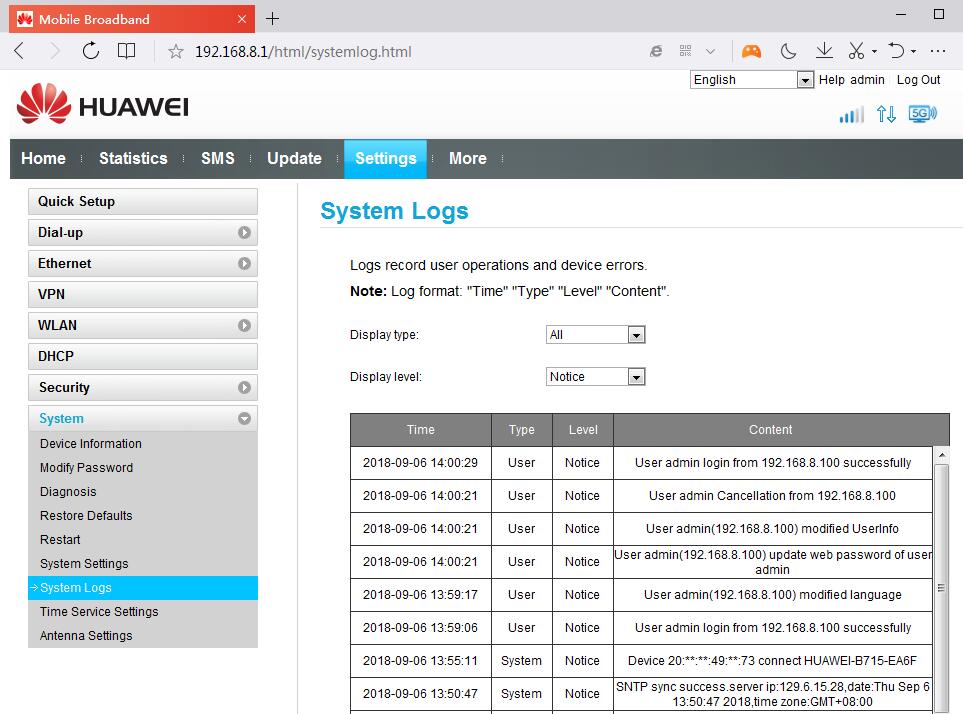The width and height of the screenshot is (963, 714).
Task: Click the Log Out link
Action: click(x=918, y=80)
